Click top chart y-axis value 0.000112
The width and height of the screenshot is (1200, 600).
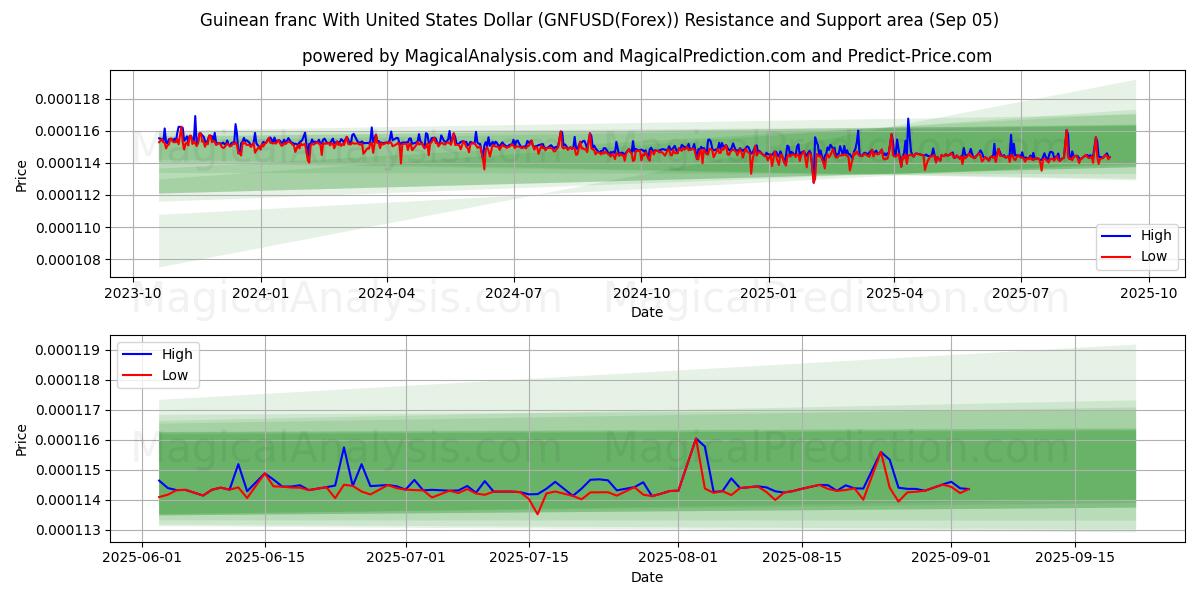pos(68,195)
